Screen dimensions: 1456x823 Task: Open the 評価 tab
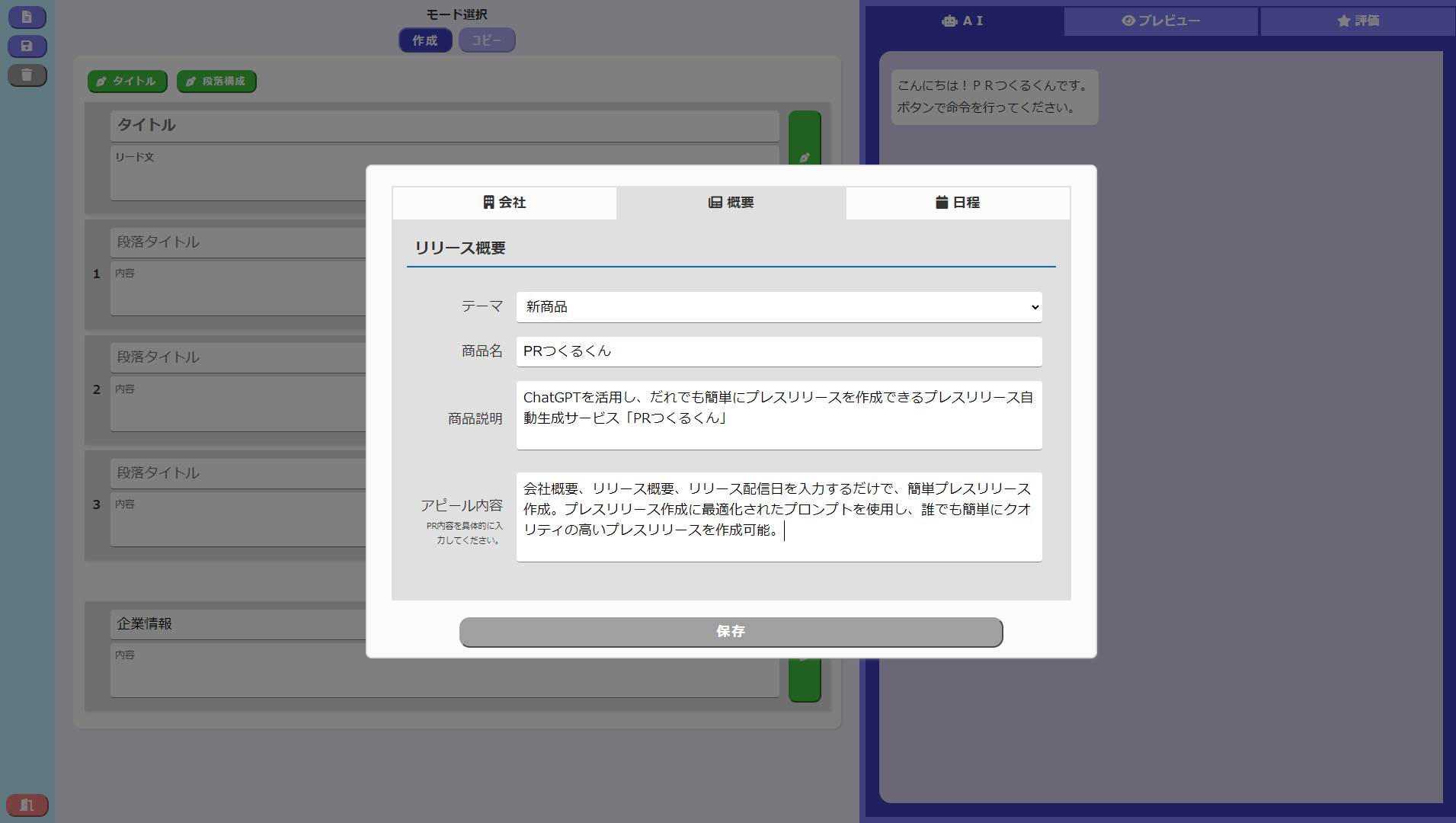[1358, 21]
